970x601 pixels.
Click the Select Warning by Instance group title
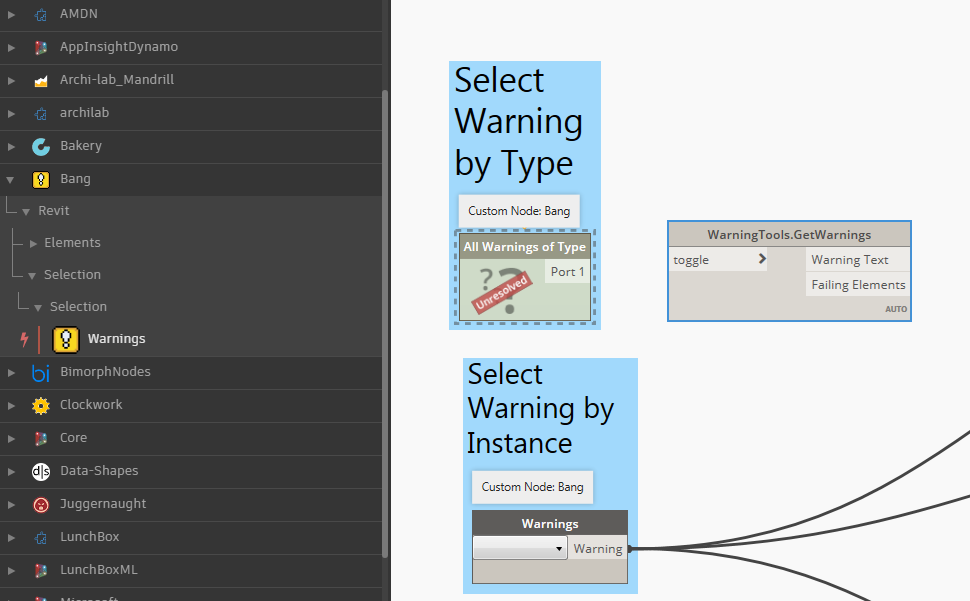[540, 409]
